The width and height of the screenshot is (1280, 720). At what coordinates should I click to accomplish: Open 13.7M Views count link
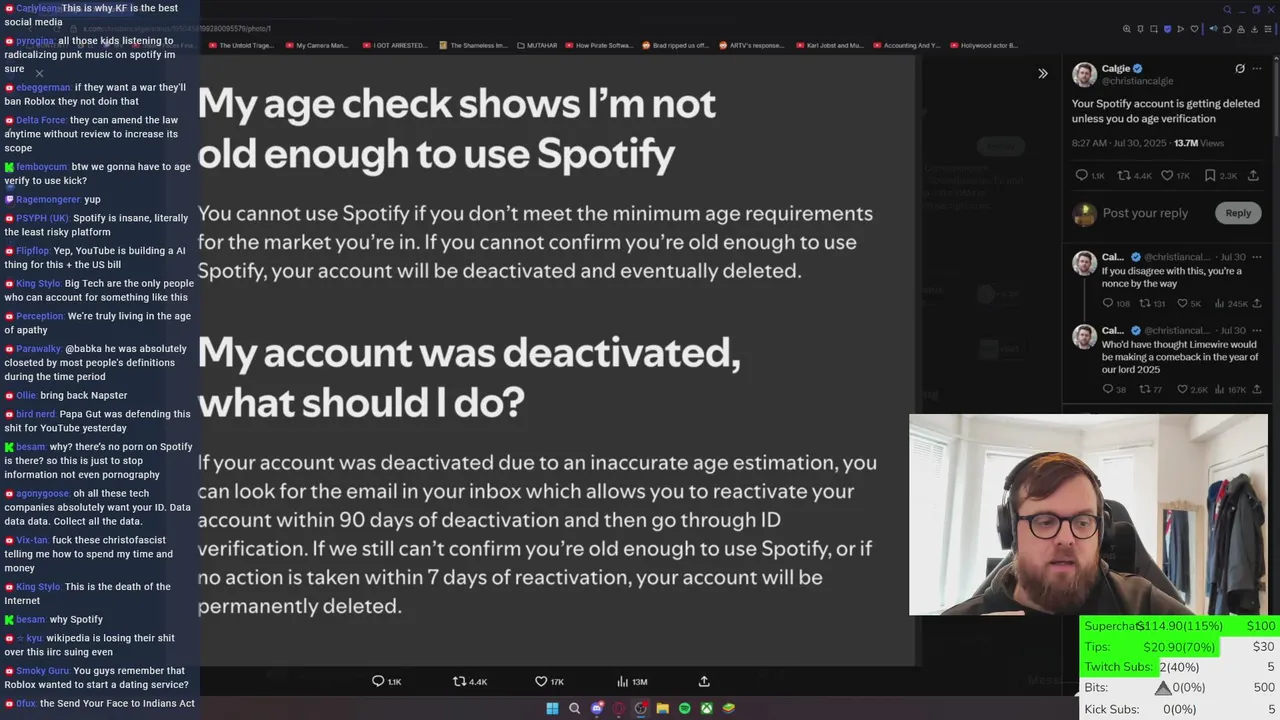pos(1198,143)
